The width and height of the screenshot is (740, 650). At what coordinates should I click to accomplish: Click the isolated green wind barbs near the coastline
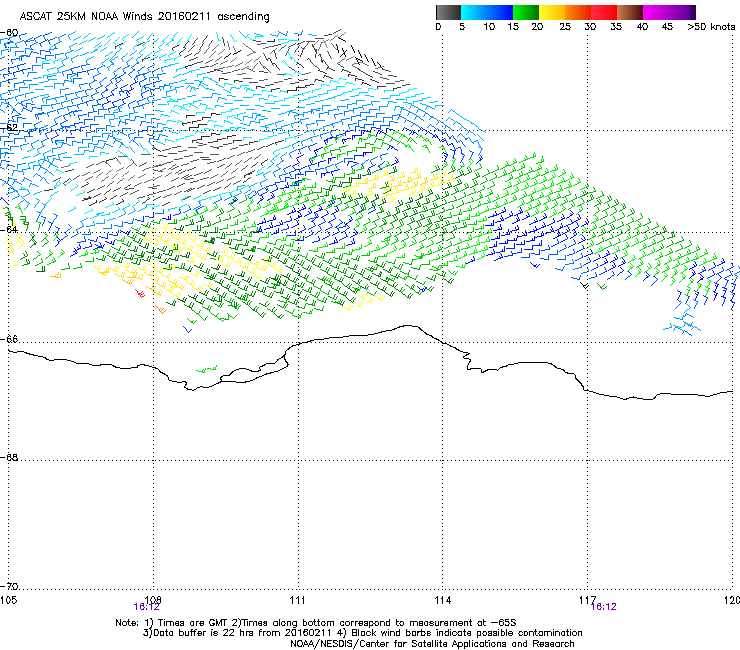207,369
